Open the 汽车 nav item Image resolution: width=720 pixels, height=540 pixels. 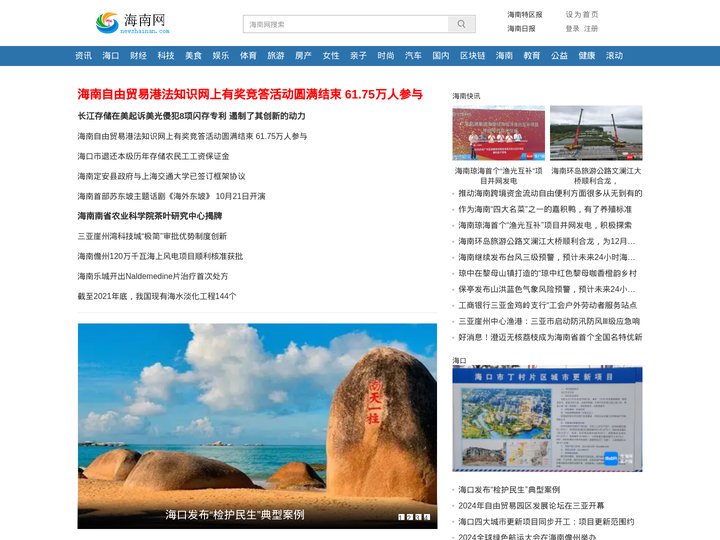coord(413,56)
